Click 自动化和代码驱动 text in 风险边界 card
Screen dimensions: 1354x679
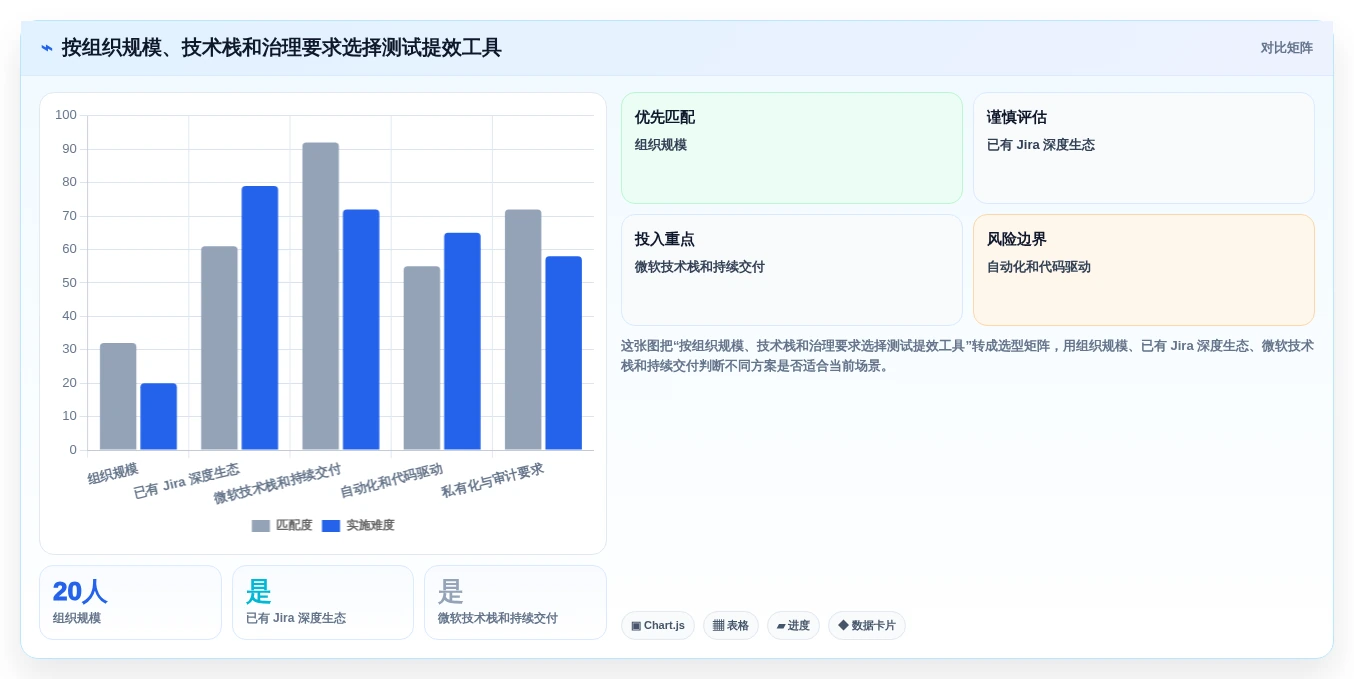[1039, 267]
